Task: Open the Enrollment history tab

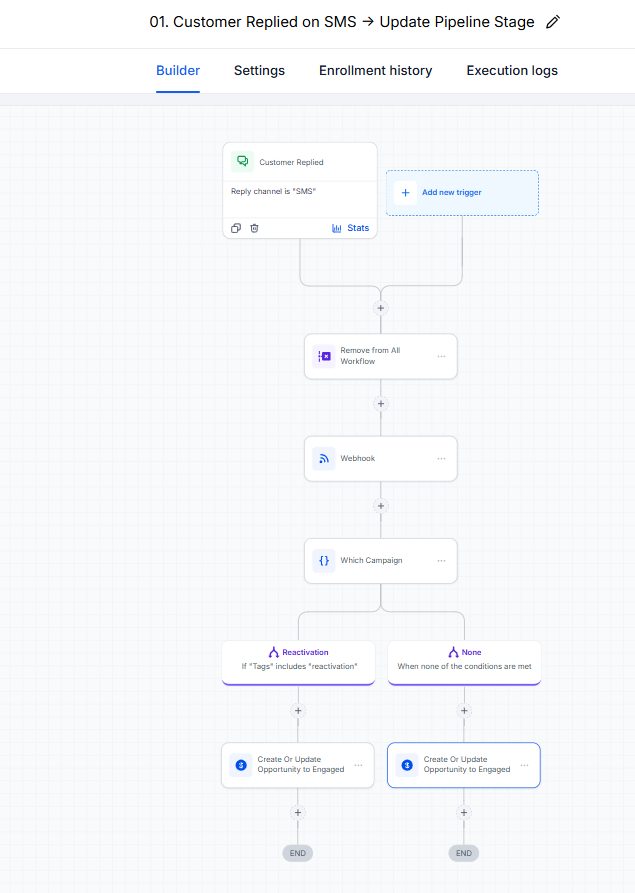Action: click(x=375, y=71)
